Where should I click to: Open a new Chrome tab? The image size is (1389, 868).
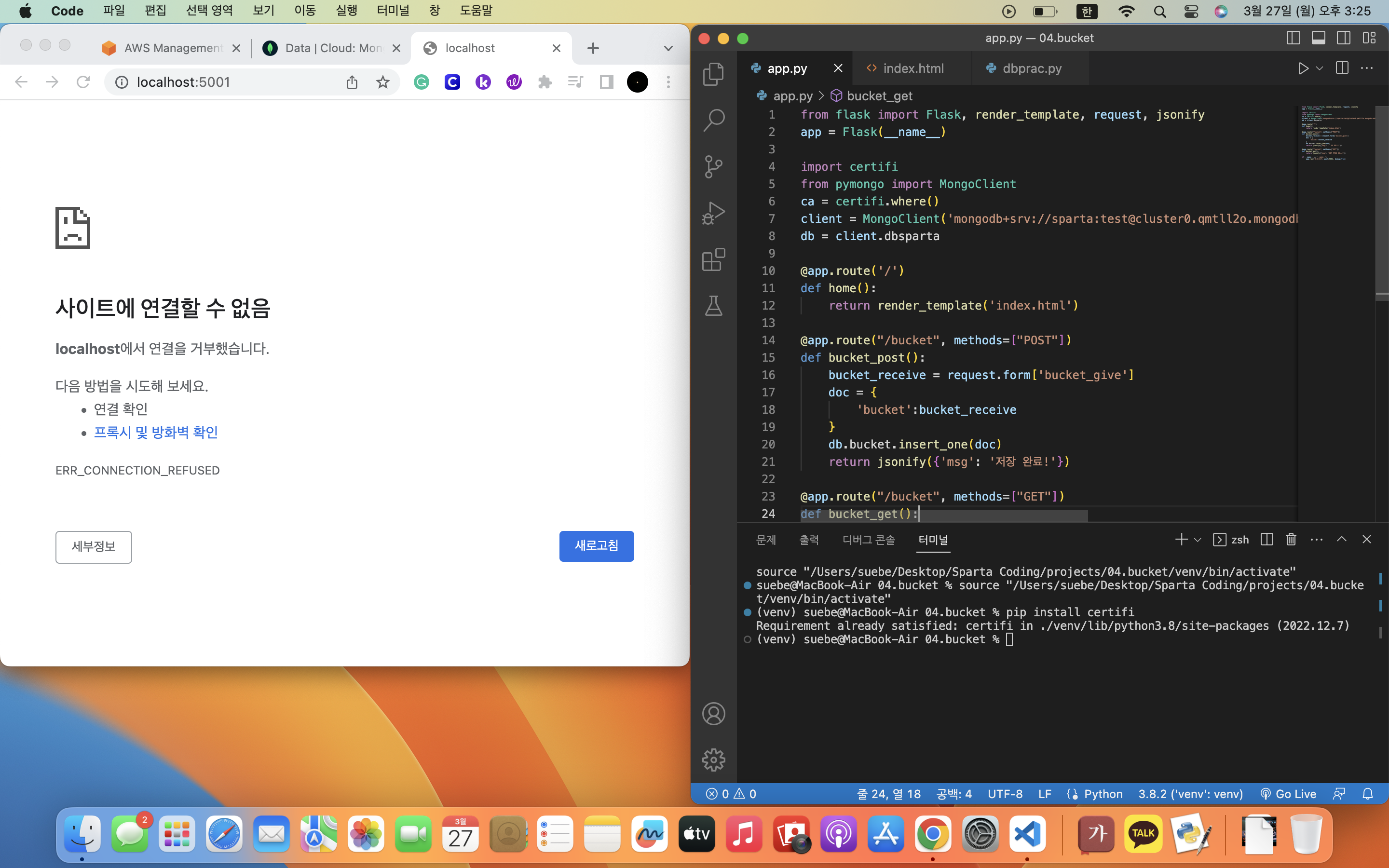click(x=593, y=48)
